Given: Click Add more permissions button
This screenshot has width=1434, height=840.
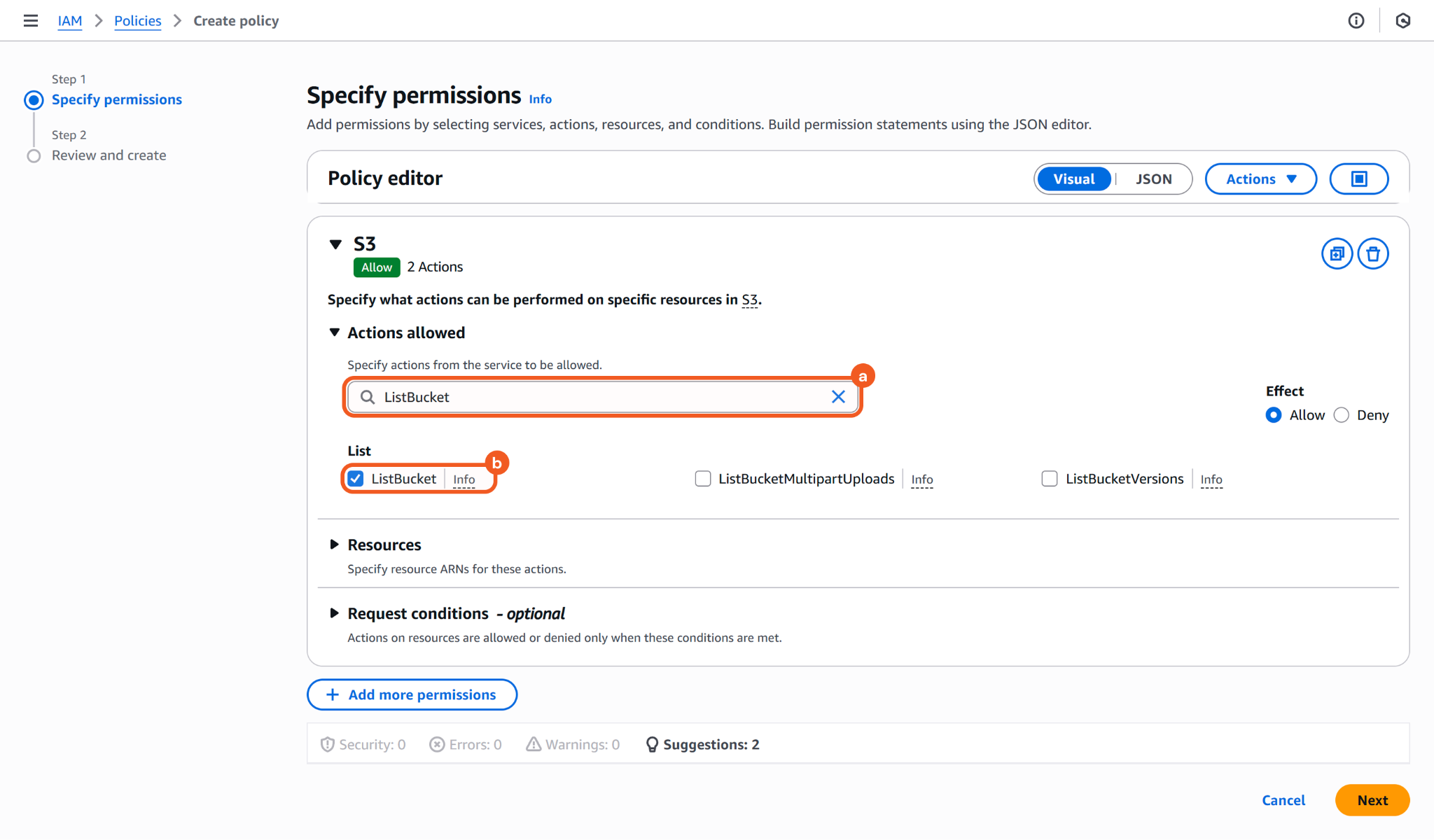Looking at the screenshot, I should coord(412,694).
